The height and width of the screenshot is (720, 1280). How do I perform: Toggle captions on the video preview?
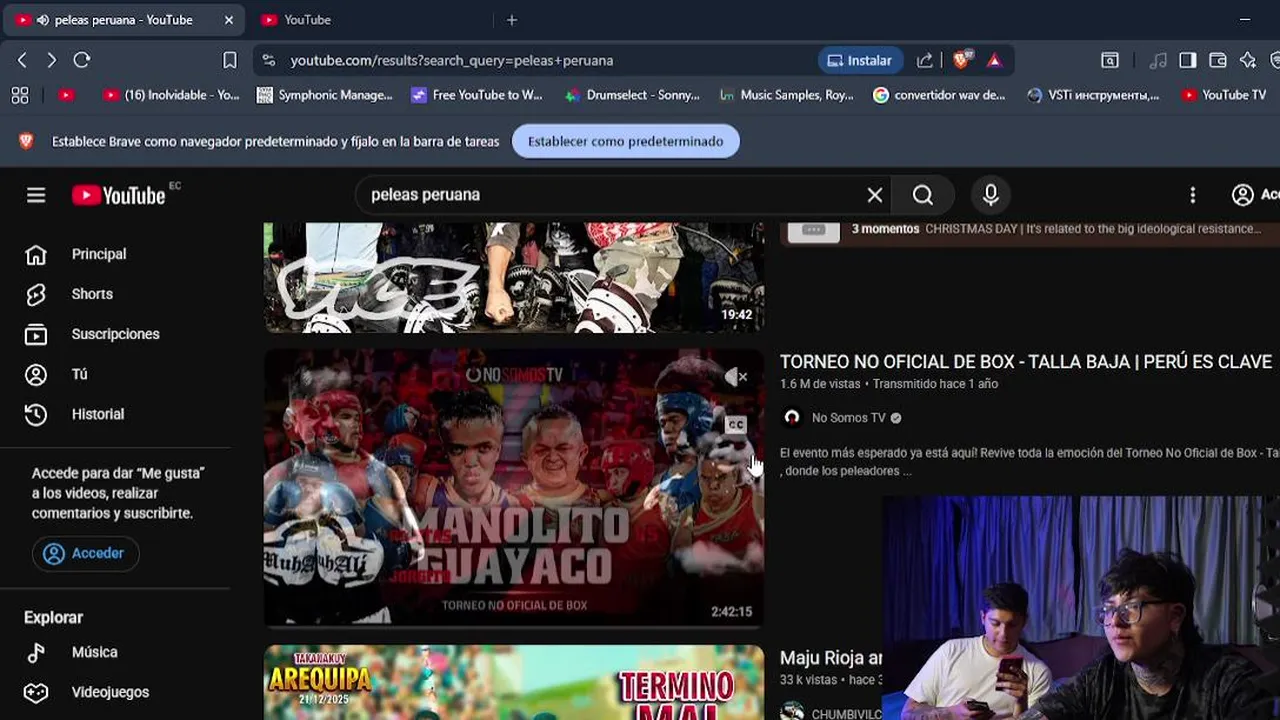[x=736, y=425]
